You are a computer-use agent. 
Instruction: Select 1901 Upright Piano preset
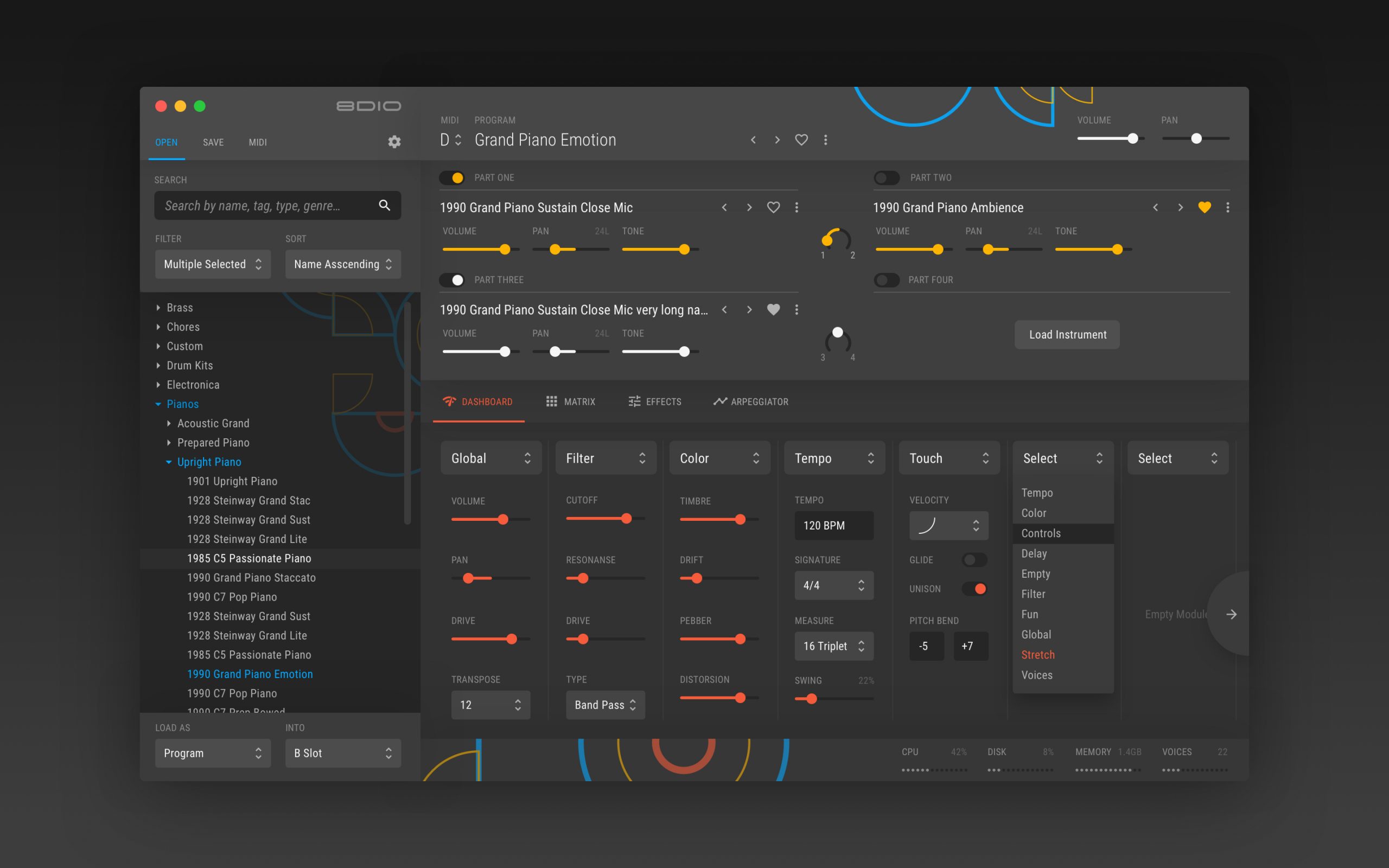click(232, 481)
